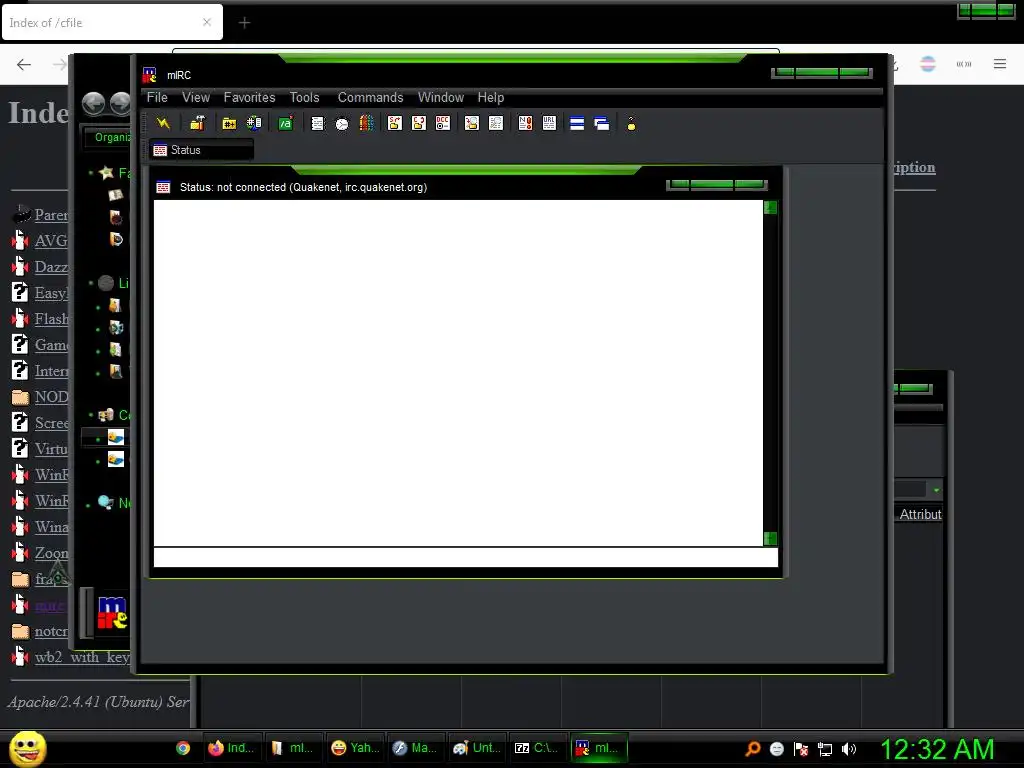This screenshot has width=1024, height=768.
Task: Open the Favorites menu in mIRC
Action: point(249,97)
